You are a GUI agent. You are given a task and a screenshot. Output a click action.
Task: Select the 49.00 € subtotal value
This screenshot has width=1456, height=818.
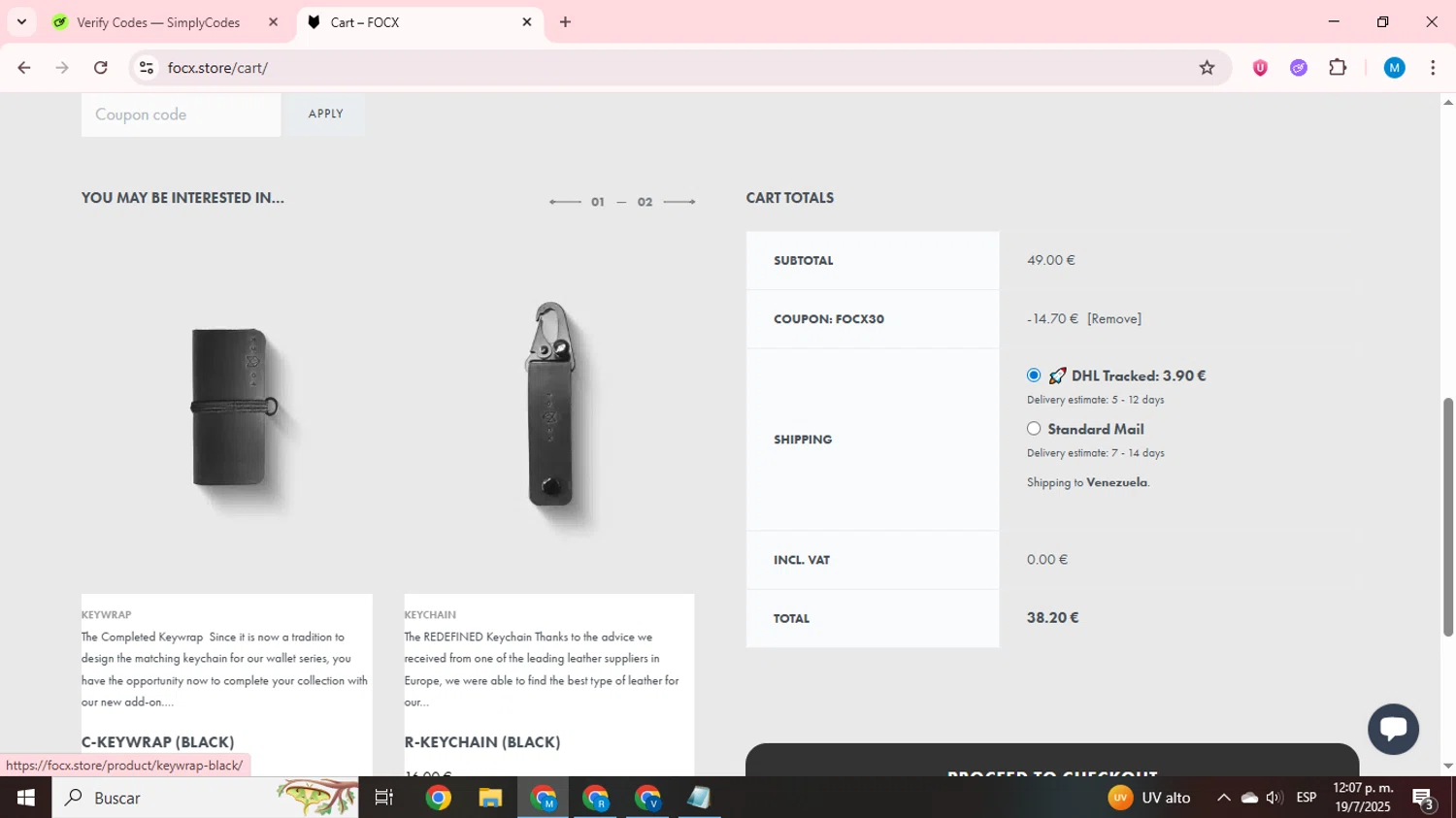tap(1050, 260)
